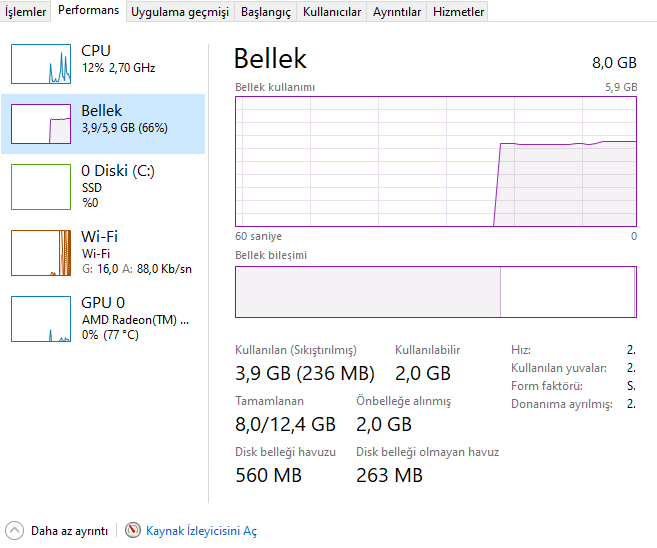The height and width of the screenshot is (548, 657).
Task: Click the Daha az ayrıntı button
Action: 69,531
